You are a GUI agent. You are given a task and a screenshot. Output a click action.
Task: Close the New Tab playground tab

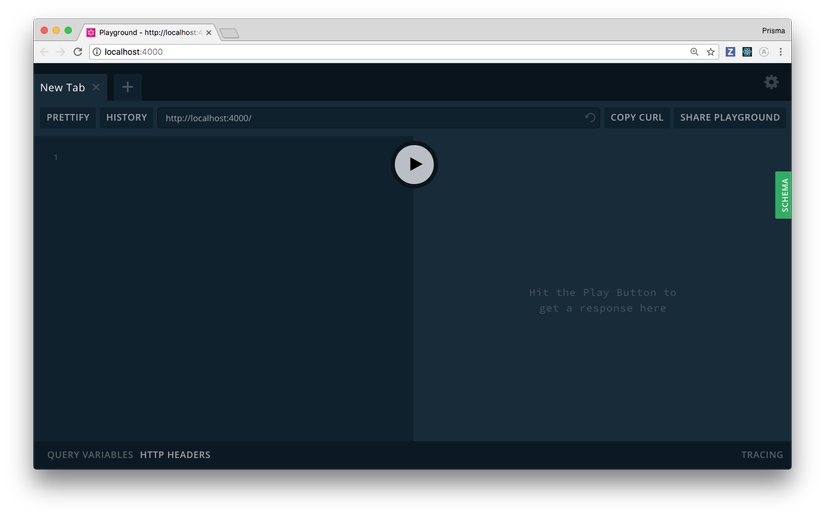(96, 88)
